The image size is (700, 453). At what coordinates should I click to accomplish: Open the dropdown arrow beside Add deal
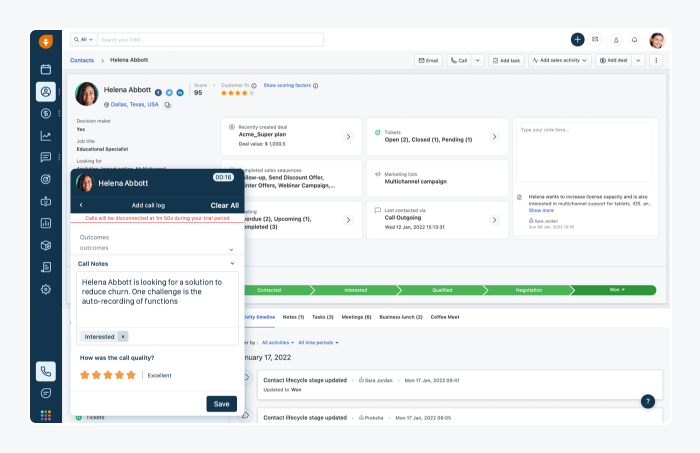click(638, 61)
